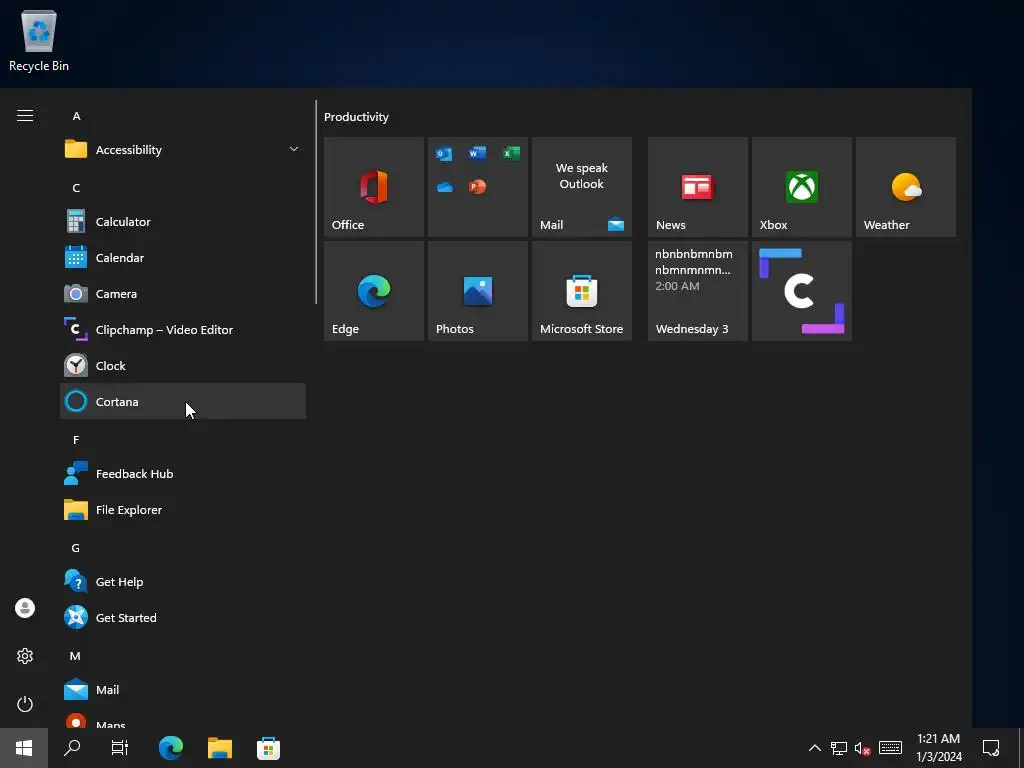Viewport: 1024px width, 768px height.
Task: Expand the Start menu hamburger navigation
Action: (25, 116)
